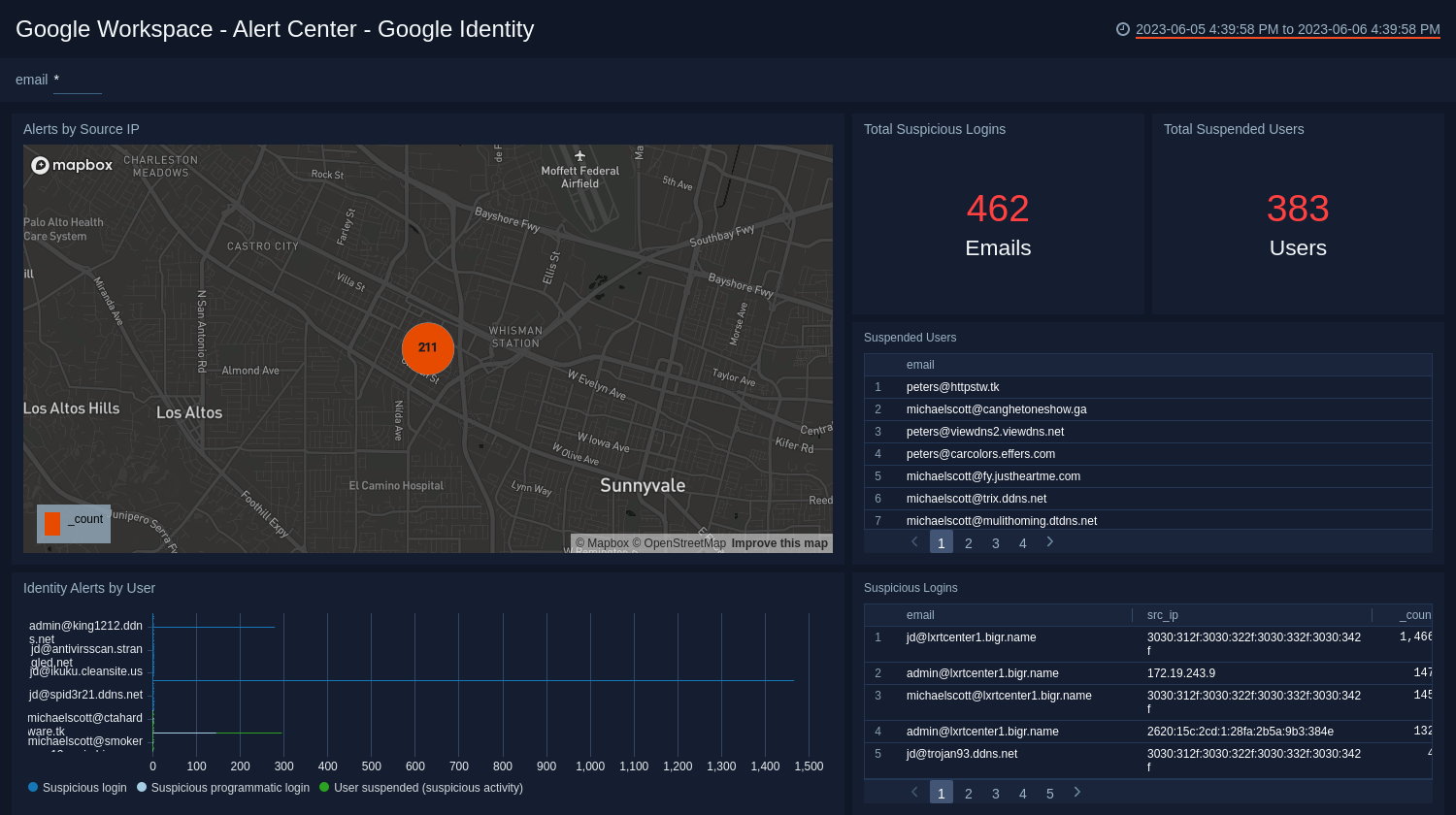The image size is (1456, 815).
Task: Click the email filter input field
Action: [x=77, y=85]
